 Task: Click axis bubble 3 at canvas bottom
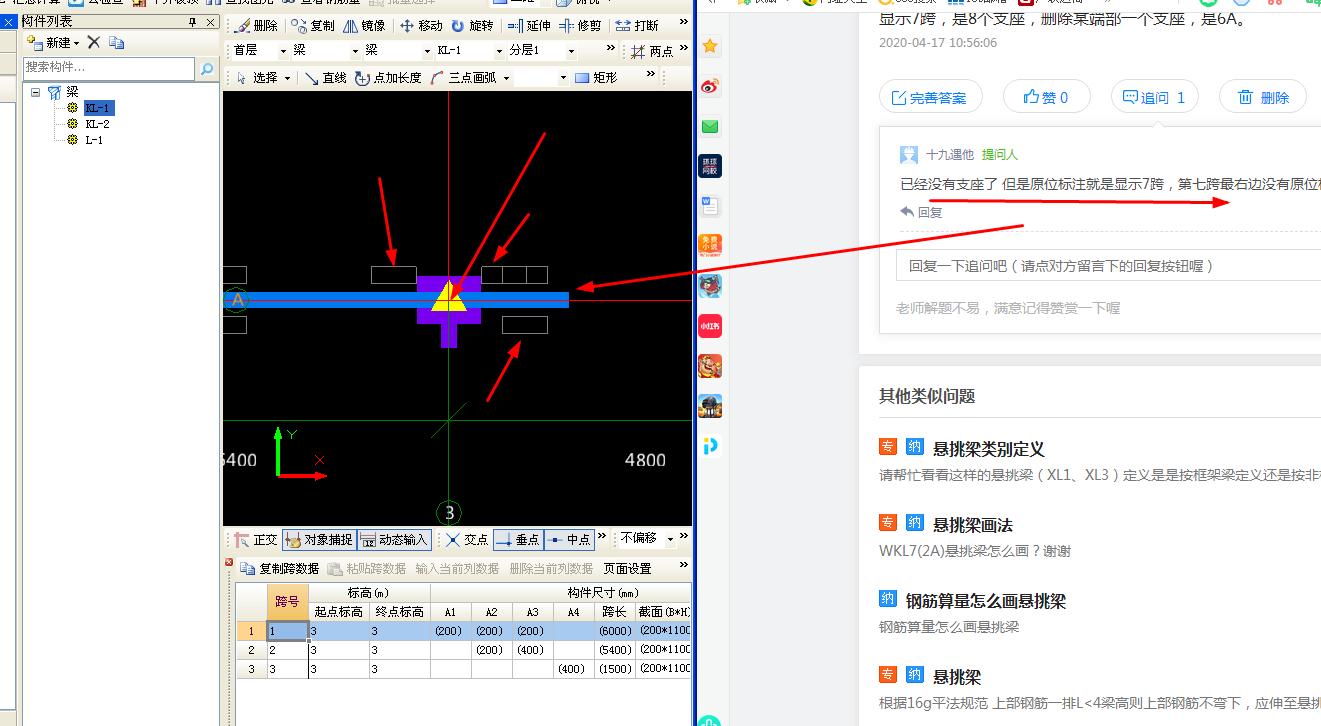pos(450,512)
